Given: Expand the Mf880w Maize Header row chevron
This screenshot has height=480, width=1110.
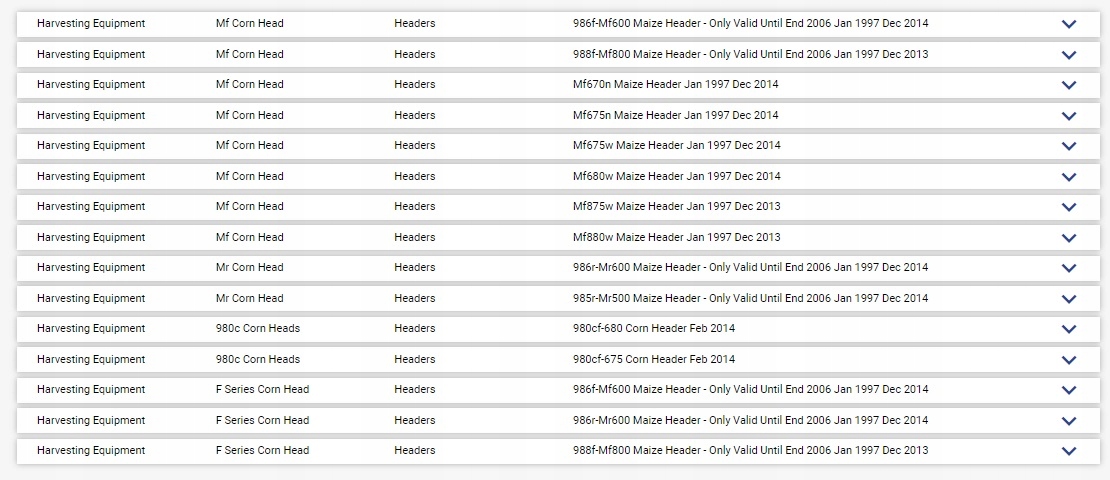Looking at the screenshot, I should pos(1069,237).
